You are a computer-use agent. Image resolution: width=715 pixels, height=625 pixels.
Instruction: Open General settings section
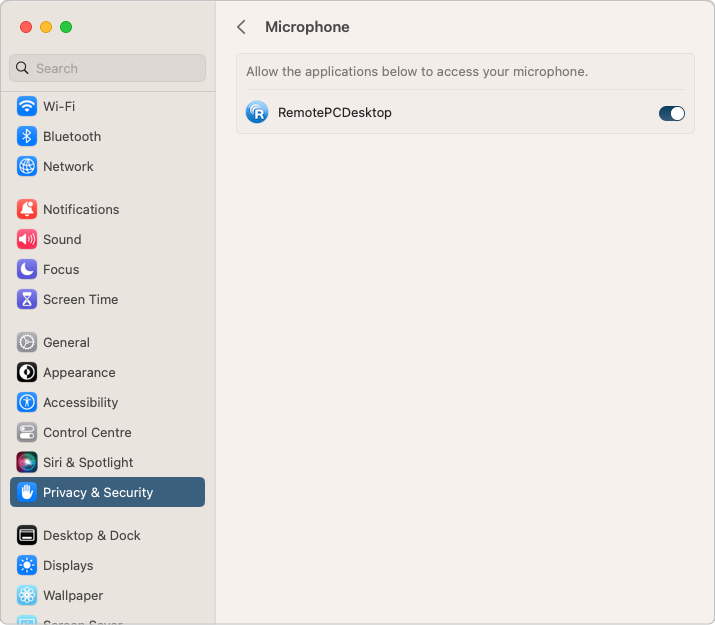[x=66, y=342]
